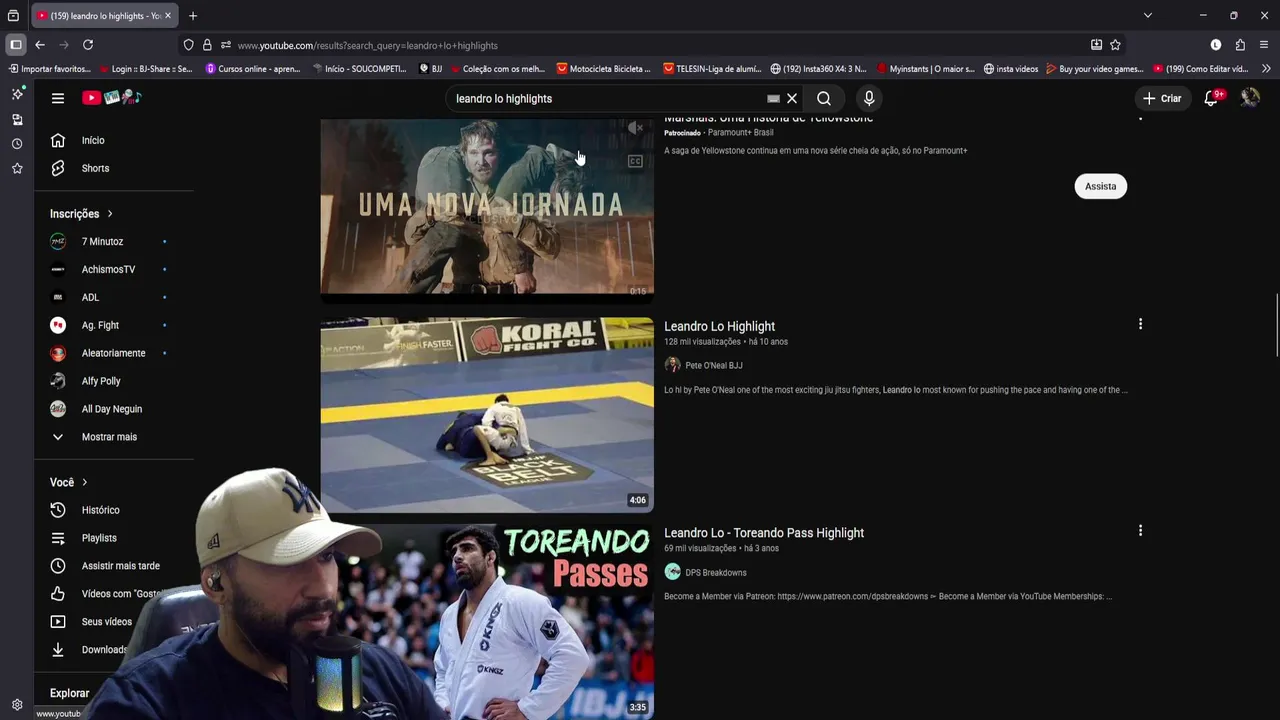This screenshot has height=720, width=1280.
Task: Select the leandro lo highlights browser tab
Action: [105, 16]
